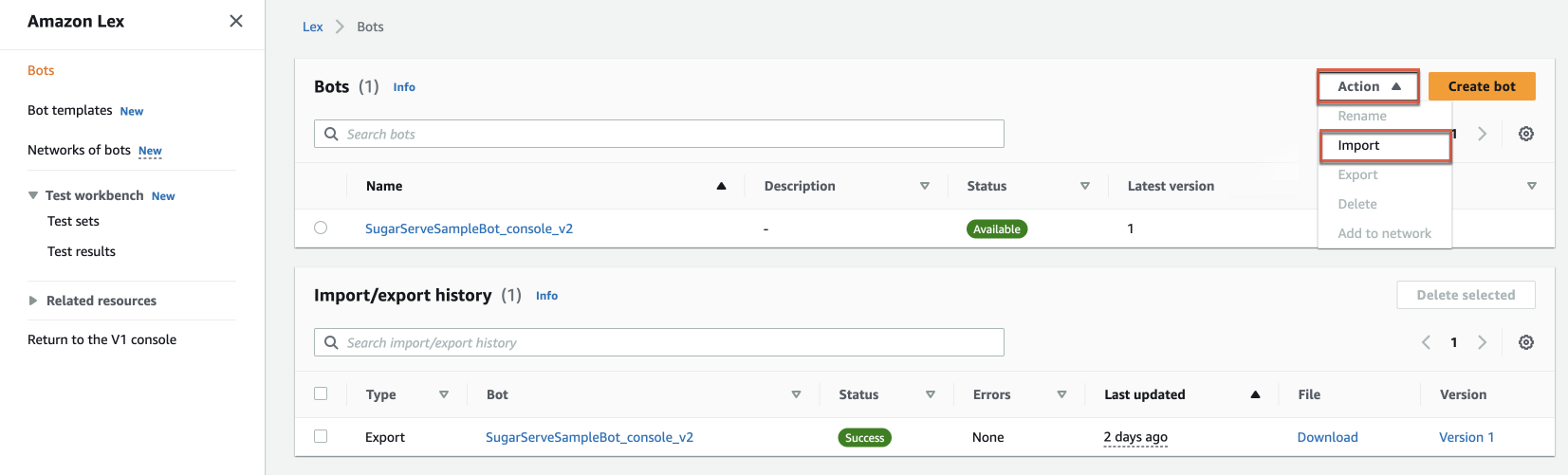Click the Success status badge
This screenshot has height=475, width=1568.
tap(865, 437)
